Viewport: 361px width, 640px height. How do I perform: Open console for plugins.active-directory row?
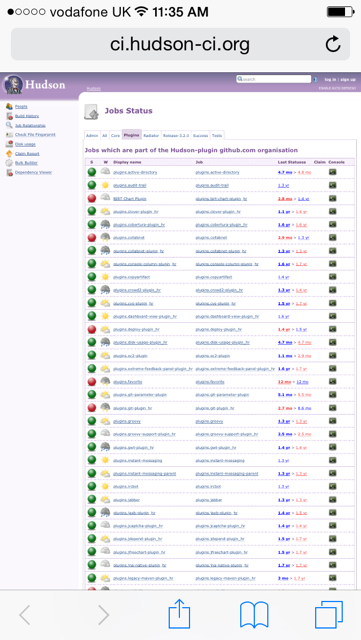point(332,172)
